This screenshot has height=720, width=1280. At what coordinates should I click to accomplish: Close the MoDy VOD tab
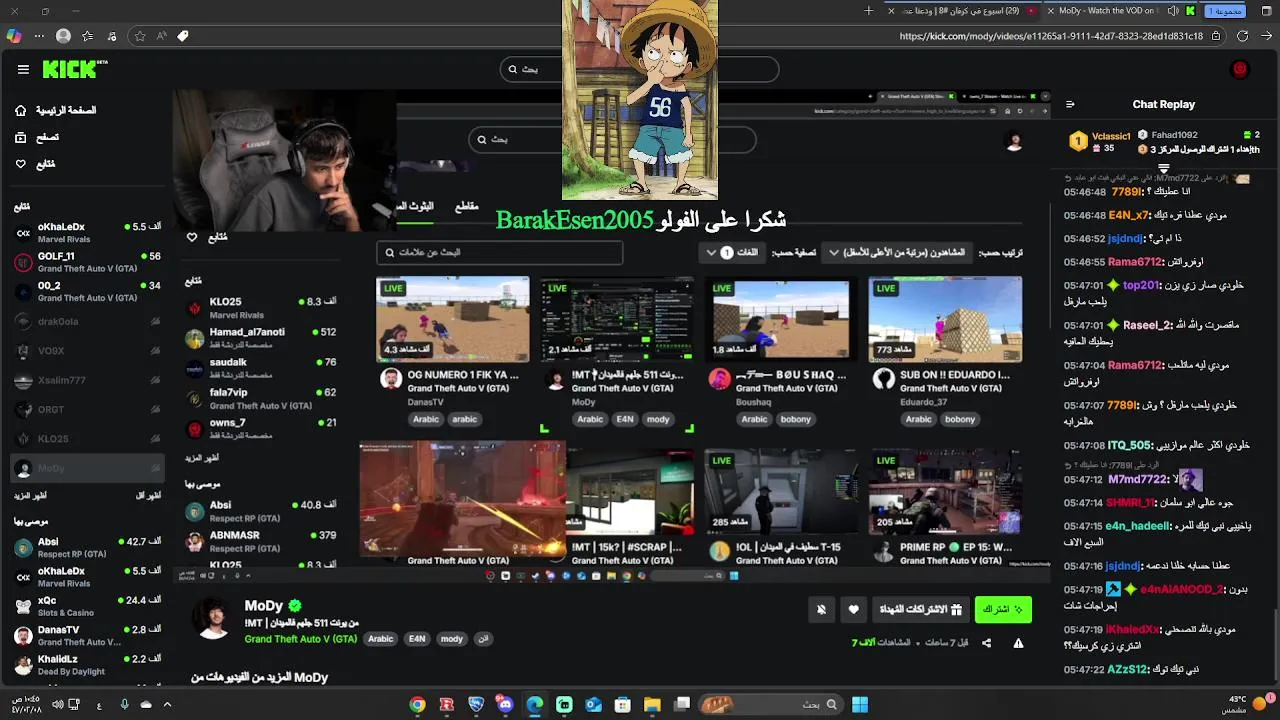[1050, 11]
